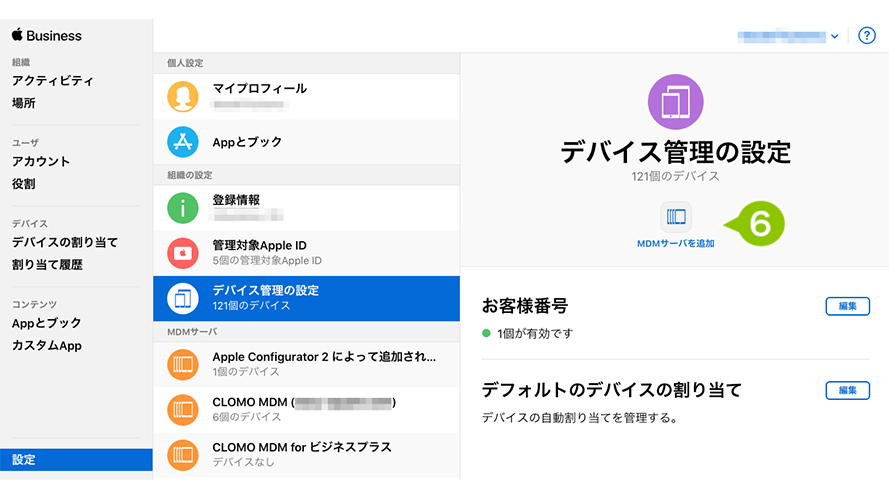Click the Apple Business logo
Screen dimensions: 889x500
(x=46, y=35)
